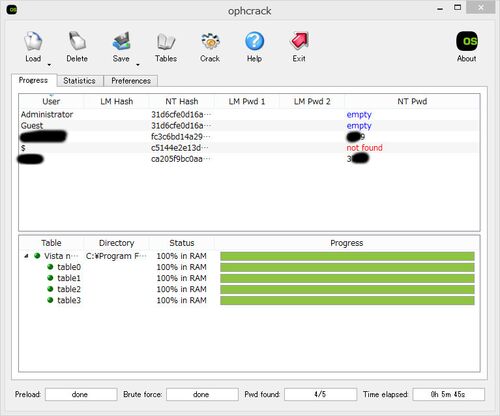This screenshot has width=500, height=416.
Task: Click the Save toolbar icon
Action: 121,41
